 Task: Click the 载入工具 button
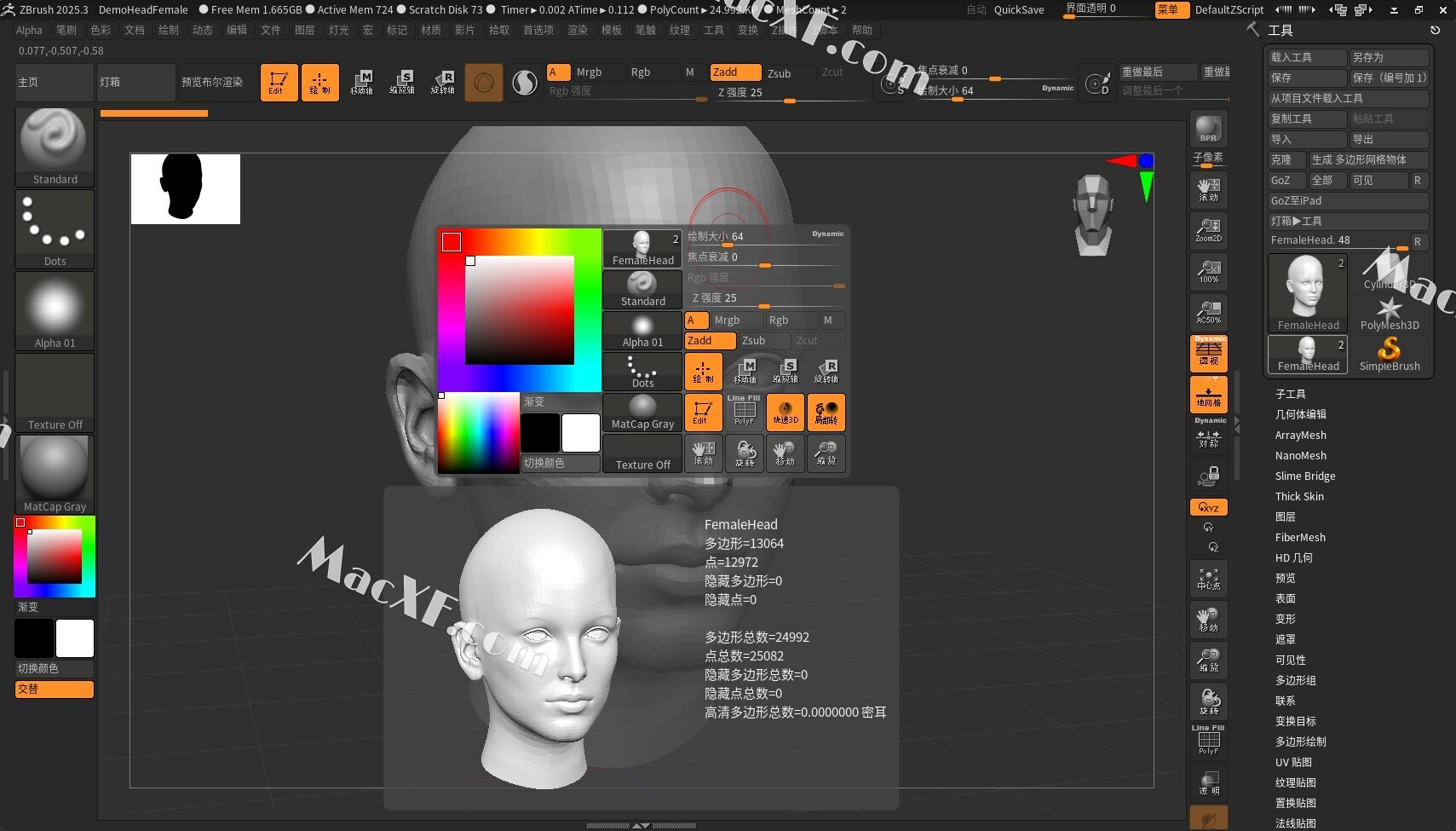tap(1306, 57)
